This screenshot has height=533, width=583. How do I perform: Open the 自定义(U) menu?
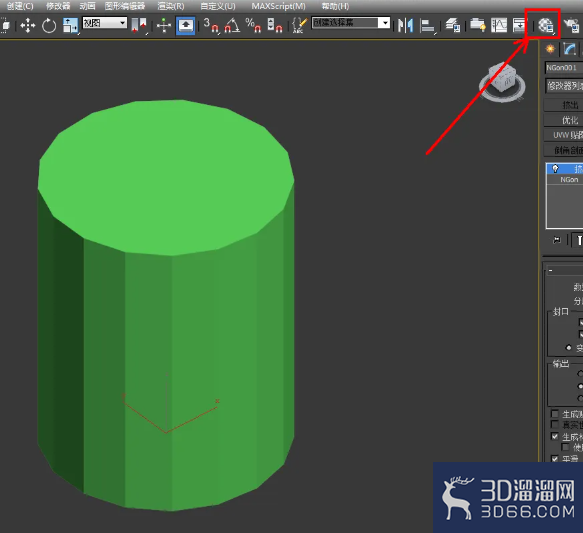(218, 6)
